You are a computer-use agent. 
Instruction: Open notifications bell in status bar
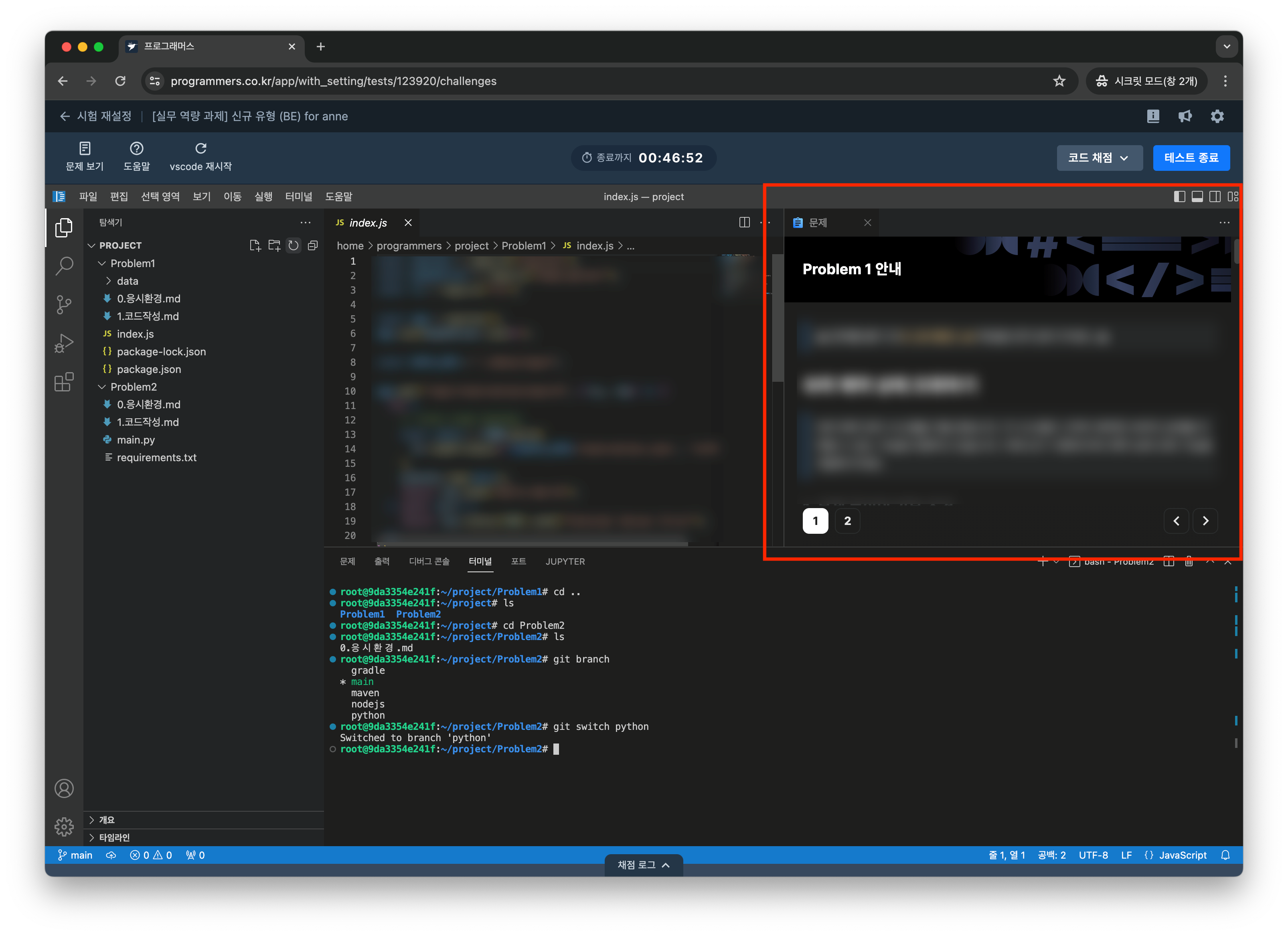pyautogui.click(x=1225, y=855)
